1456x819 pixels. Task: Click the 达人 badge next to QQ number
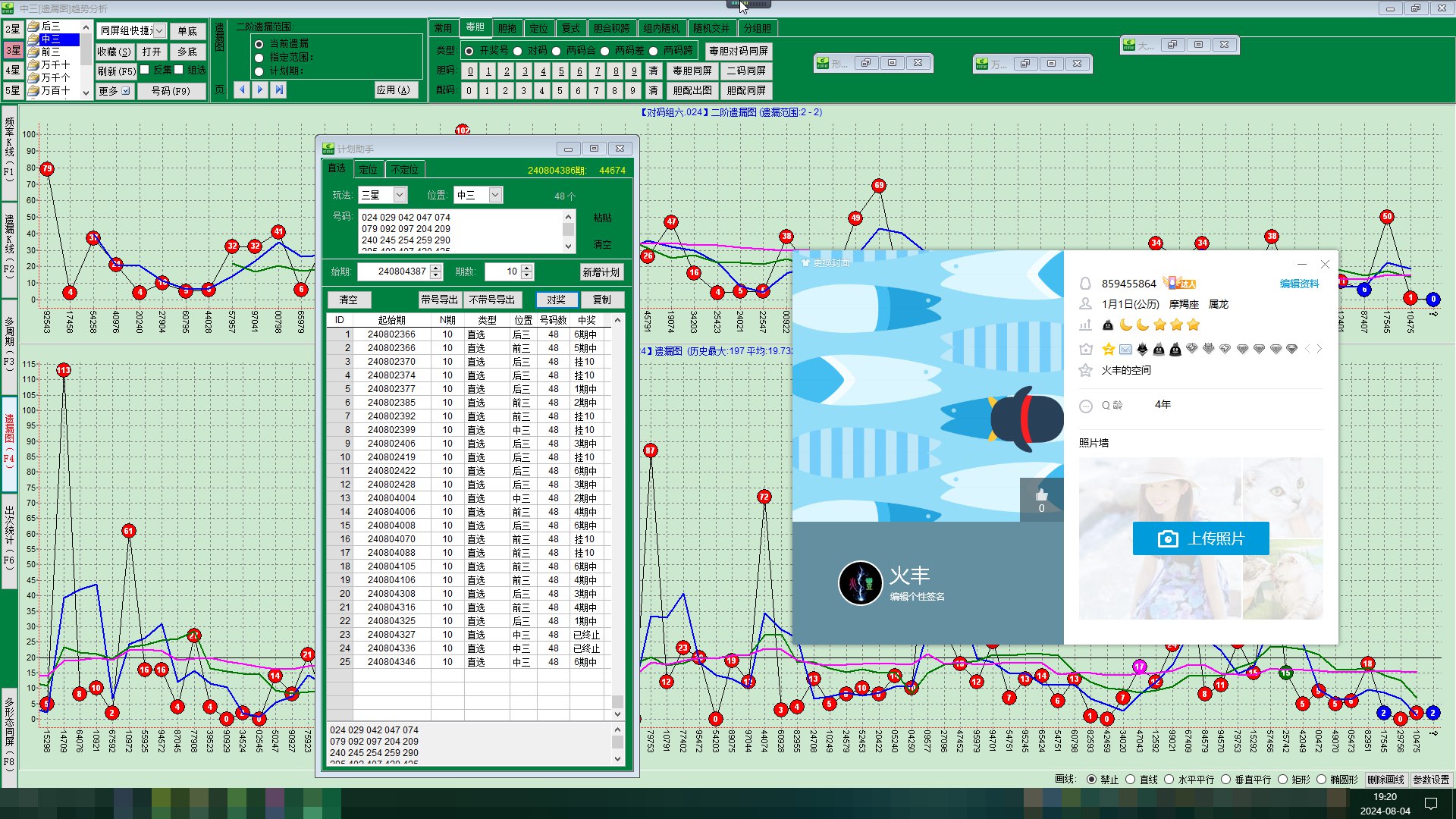click(x=1179, y=283)
